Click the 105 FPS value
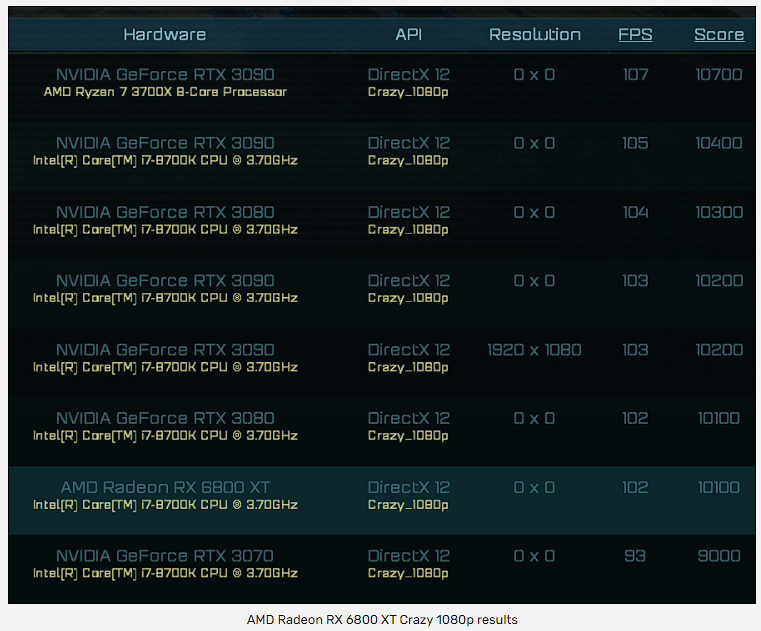 [635, 143]
